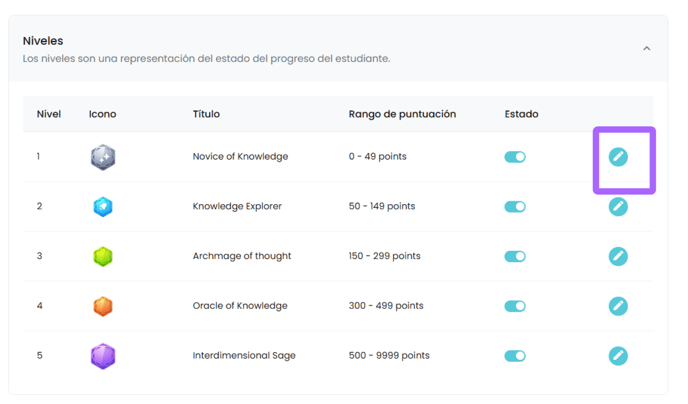Click the green Archmage of thought badge
Image resolution: width=688 pixels, height=404 pixels.
[103, 256]
